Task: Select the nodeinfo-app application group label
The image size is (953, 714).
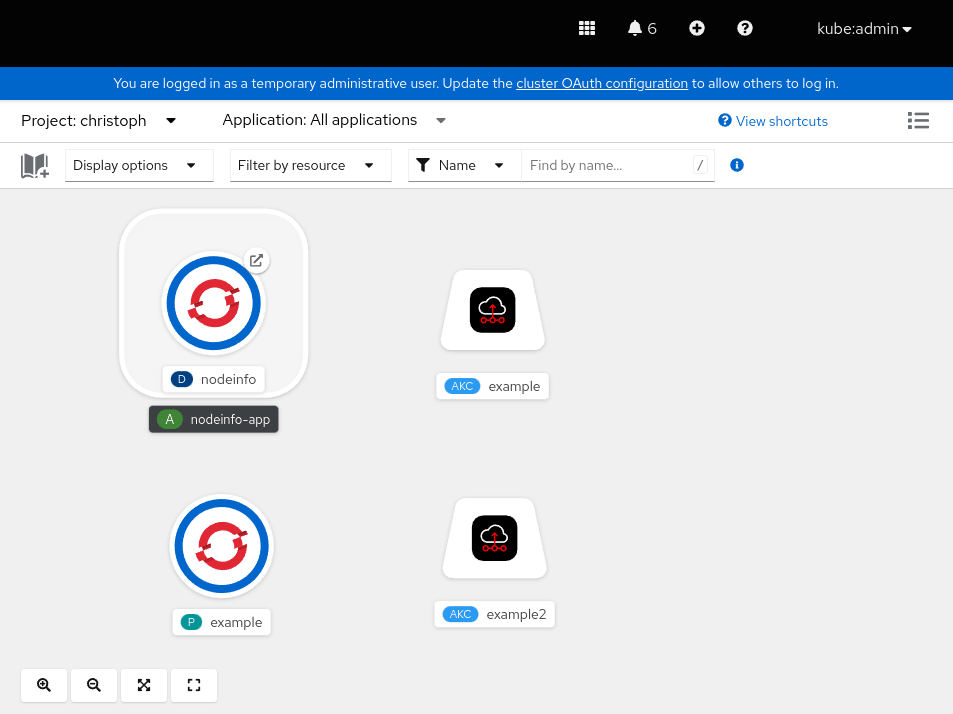Action: pyautogui.click(x=213, y=419)
